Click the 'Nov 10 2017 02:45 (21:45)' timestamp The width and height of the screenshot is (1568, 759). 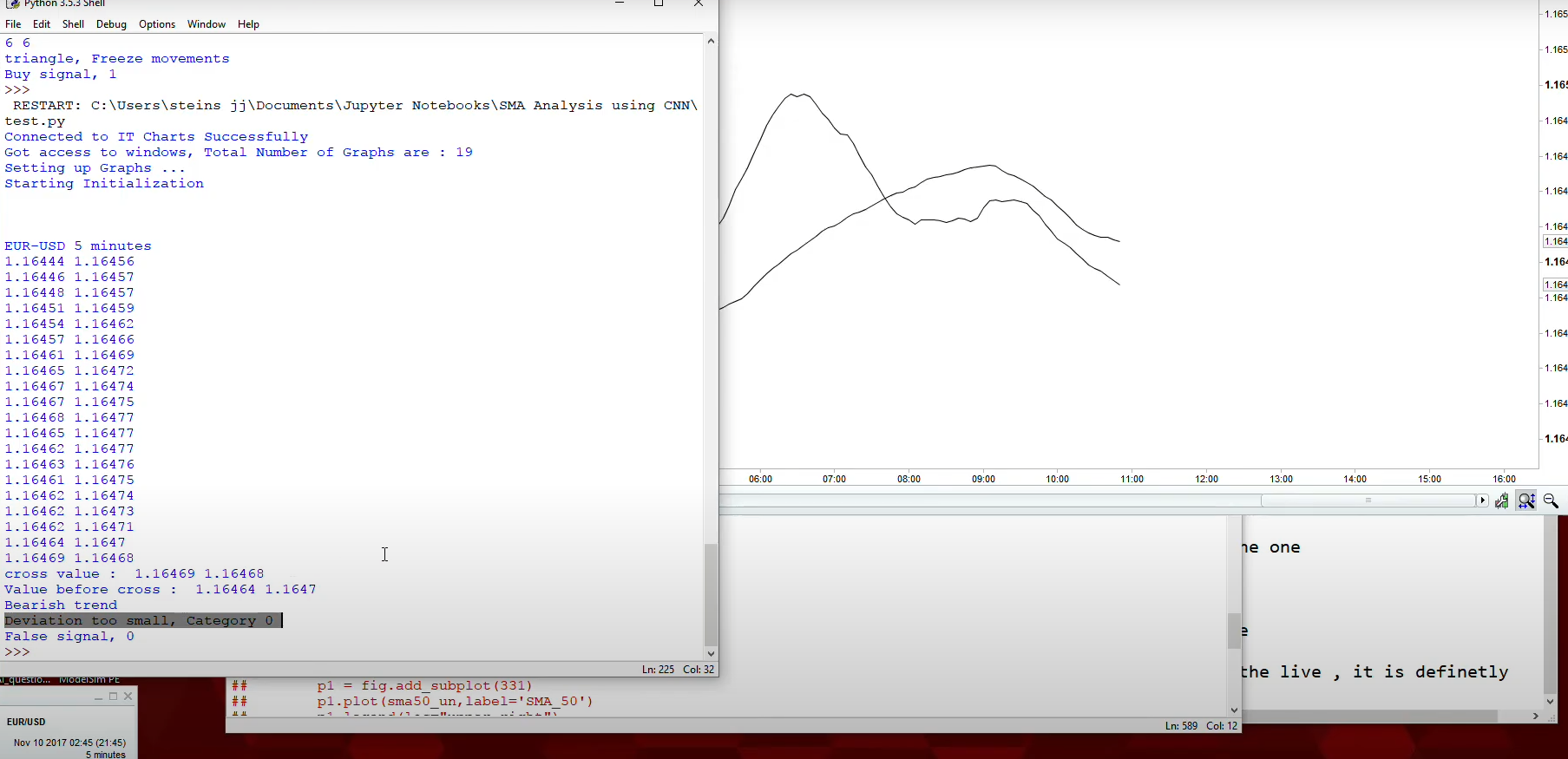click(69, 743)
